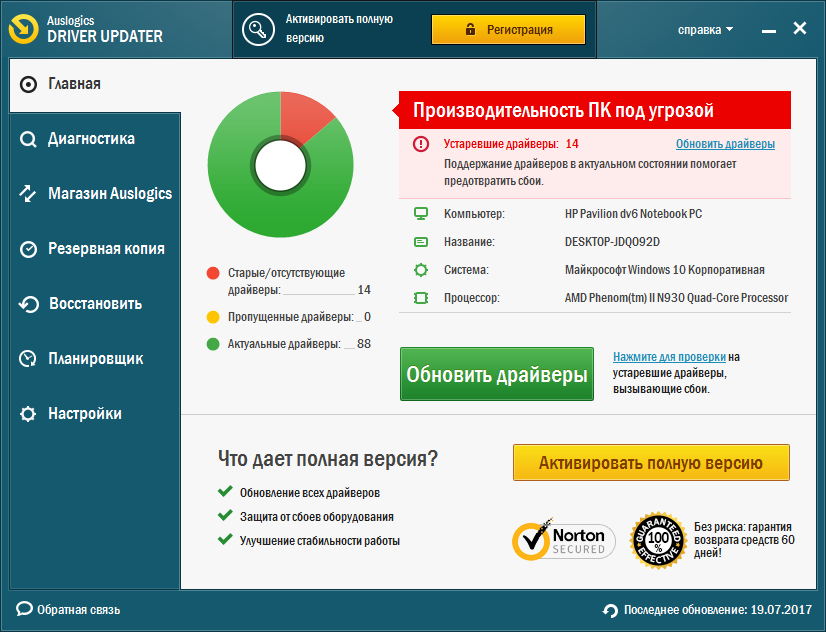Click the Нажмите для проверки link
The width and height of the screenshot is (826, 632).
pos(669,357)
